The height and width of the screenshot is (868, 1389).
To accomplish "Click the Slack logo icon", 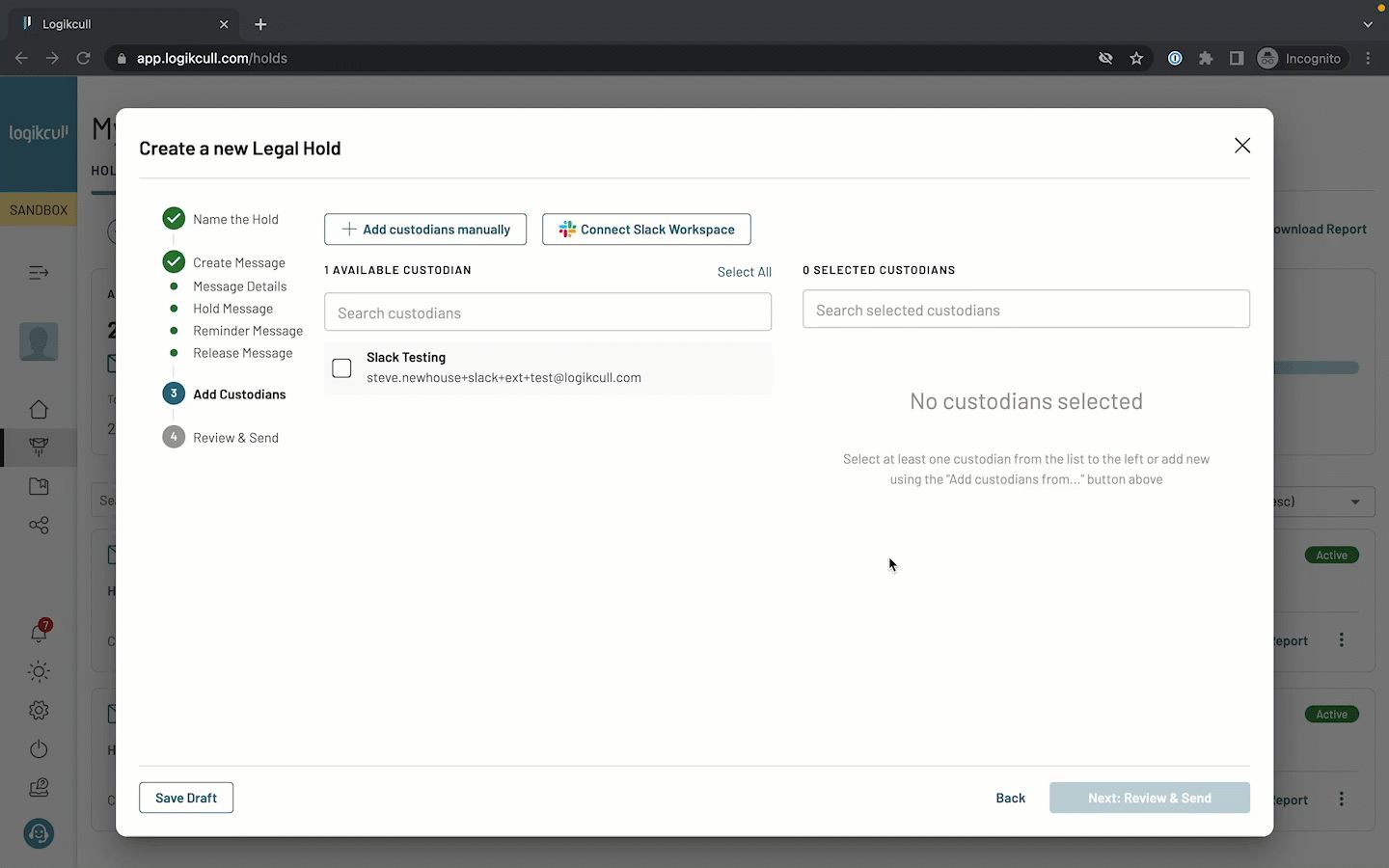I will [567, 230].
